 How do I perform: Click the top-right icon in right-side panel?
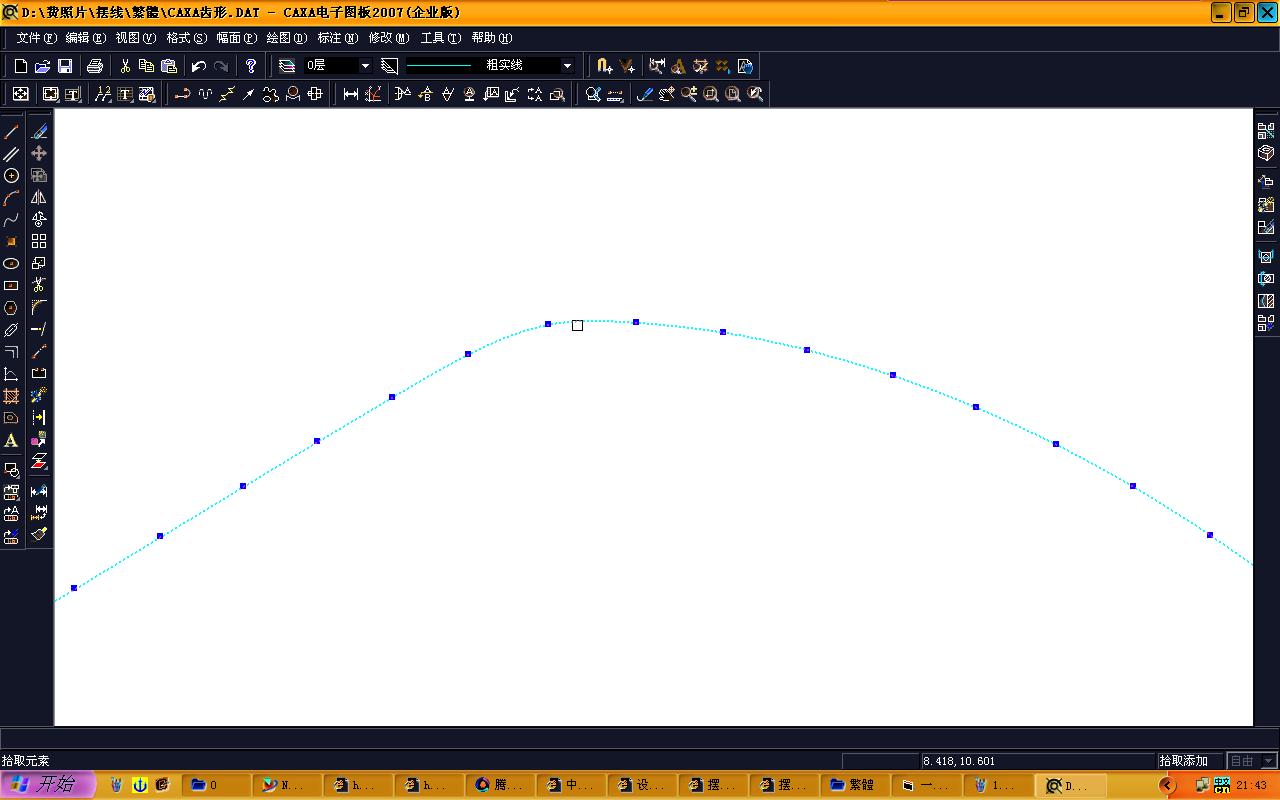click(1266, 131)
